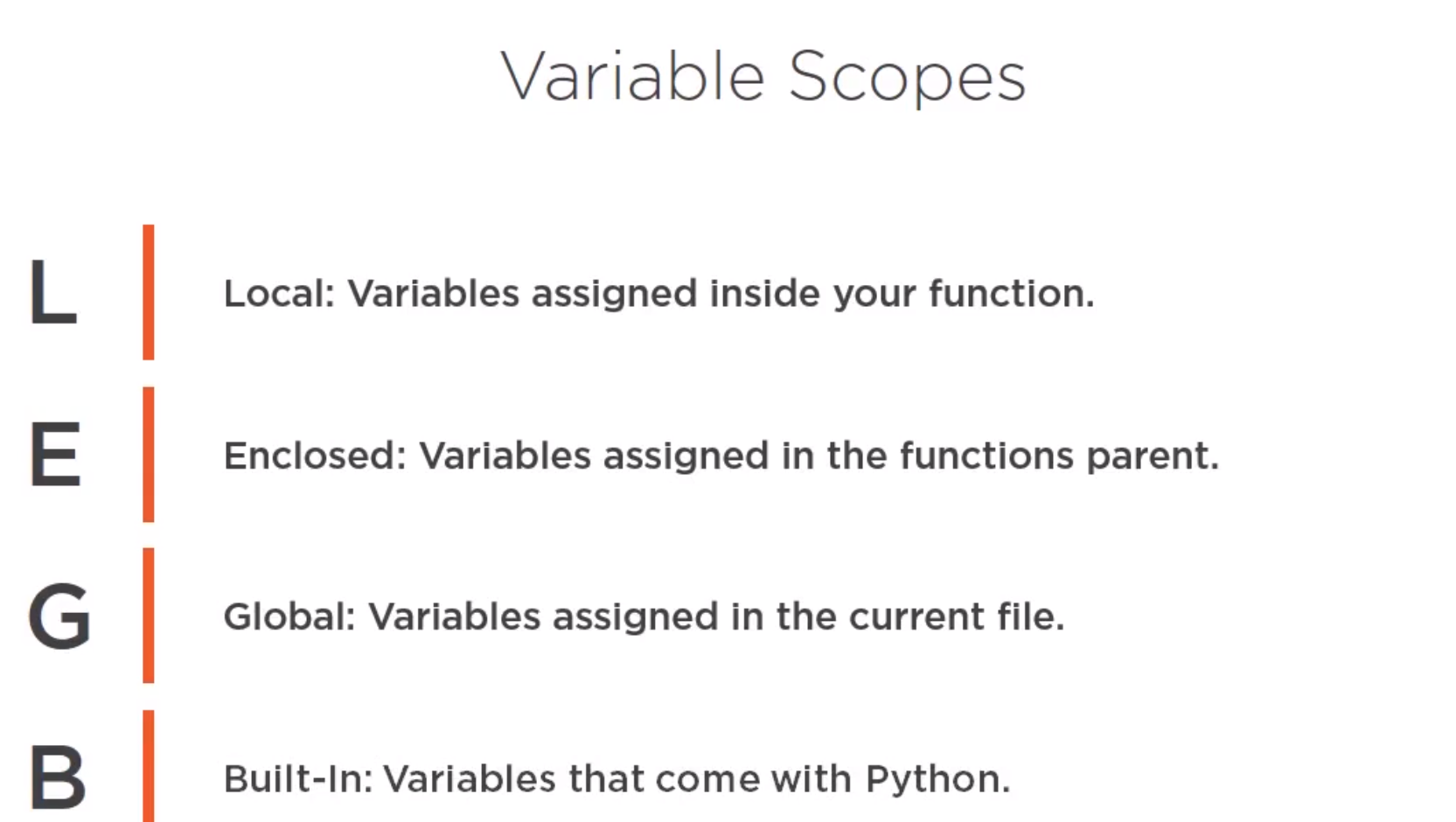Click the word Global: in third line
The width and height of the screenshot is (1456, 822).
pos(289,616)
